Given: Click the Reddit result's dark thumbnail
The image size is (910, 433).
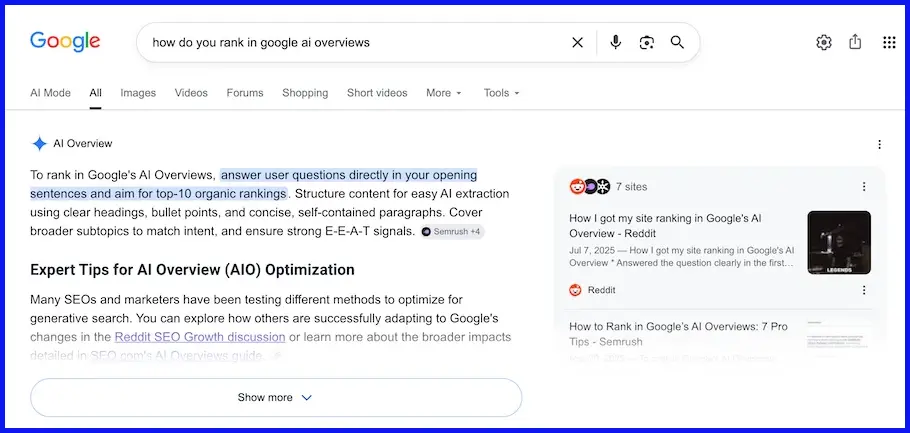Looking at the screenshot, I should click(839, 243).
